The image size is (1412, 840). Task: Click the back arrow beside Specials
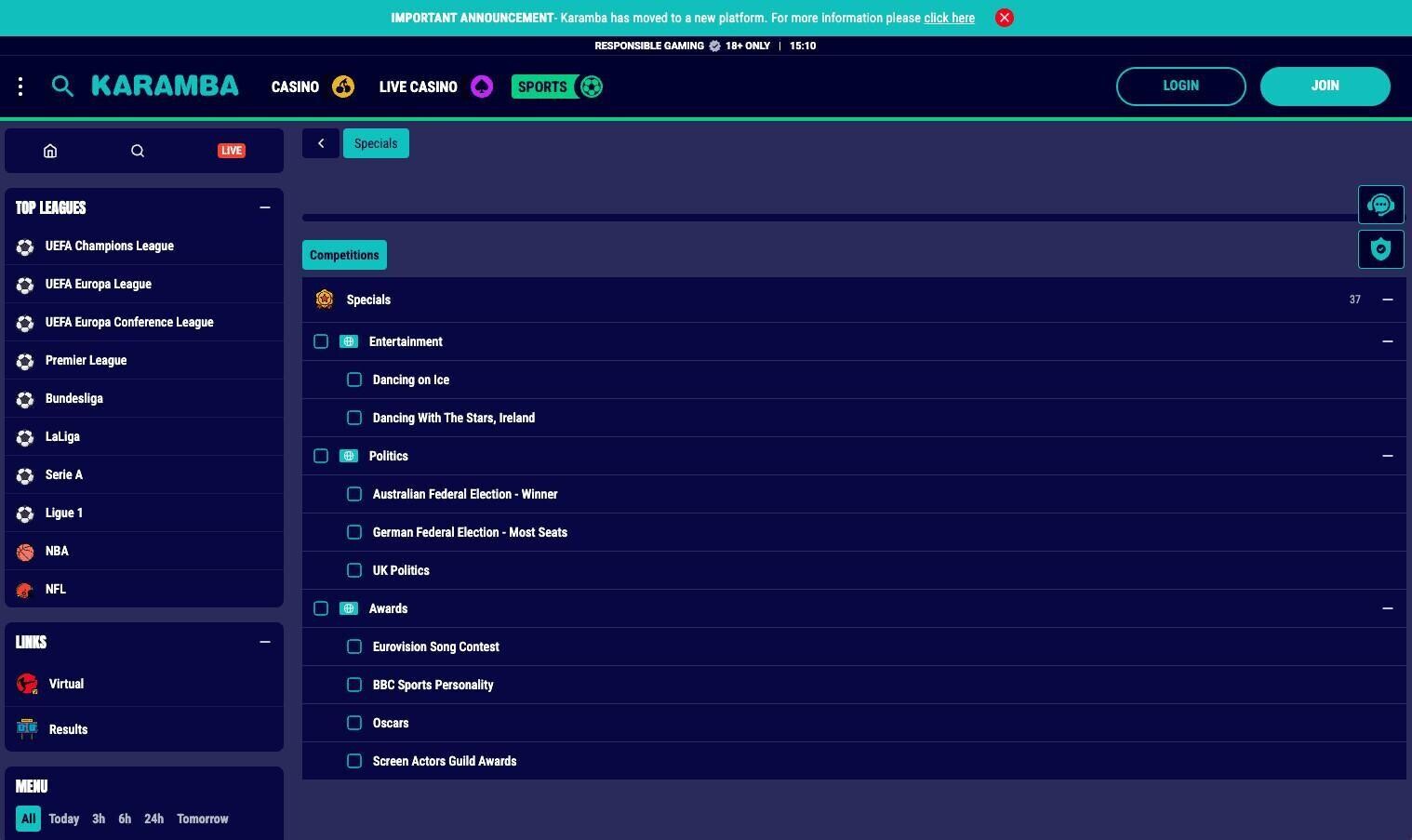[321, 143]
